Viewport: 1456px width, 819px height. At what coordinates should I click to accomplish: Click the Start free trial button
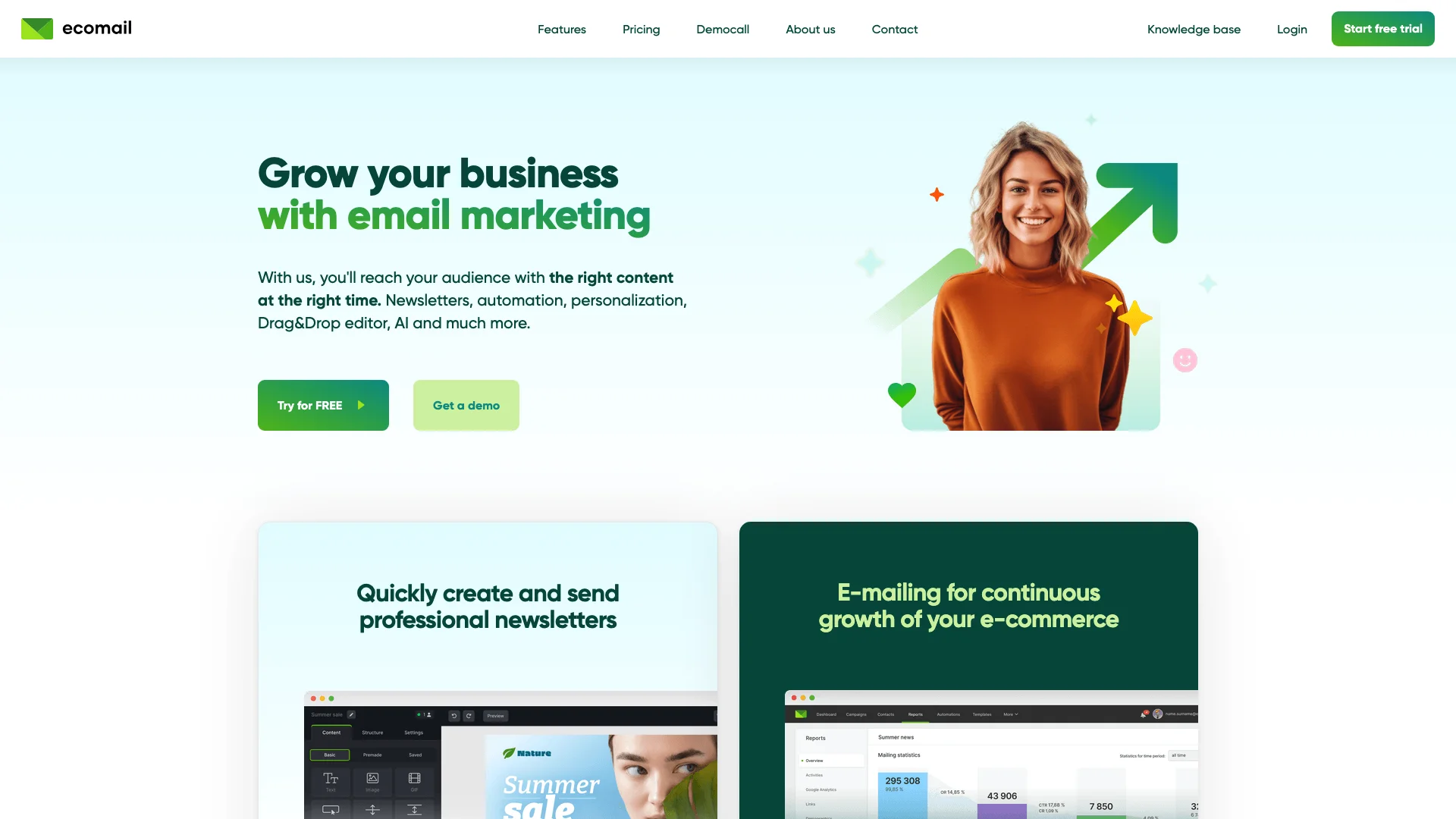(x=1382, y=28)
